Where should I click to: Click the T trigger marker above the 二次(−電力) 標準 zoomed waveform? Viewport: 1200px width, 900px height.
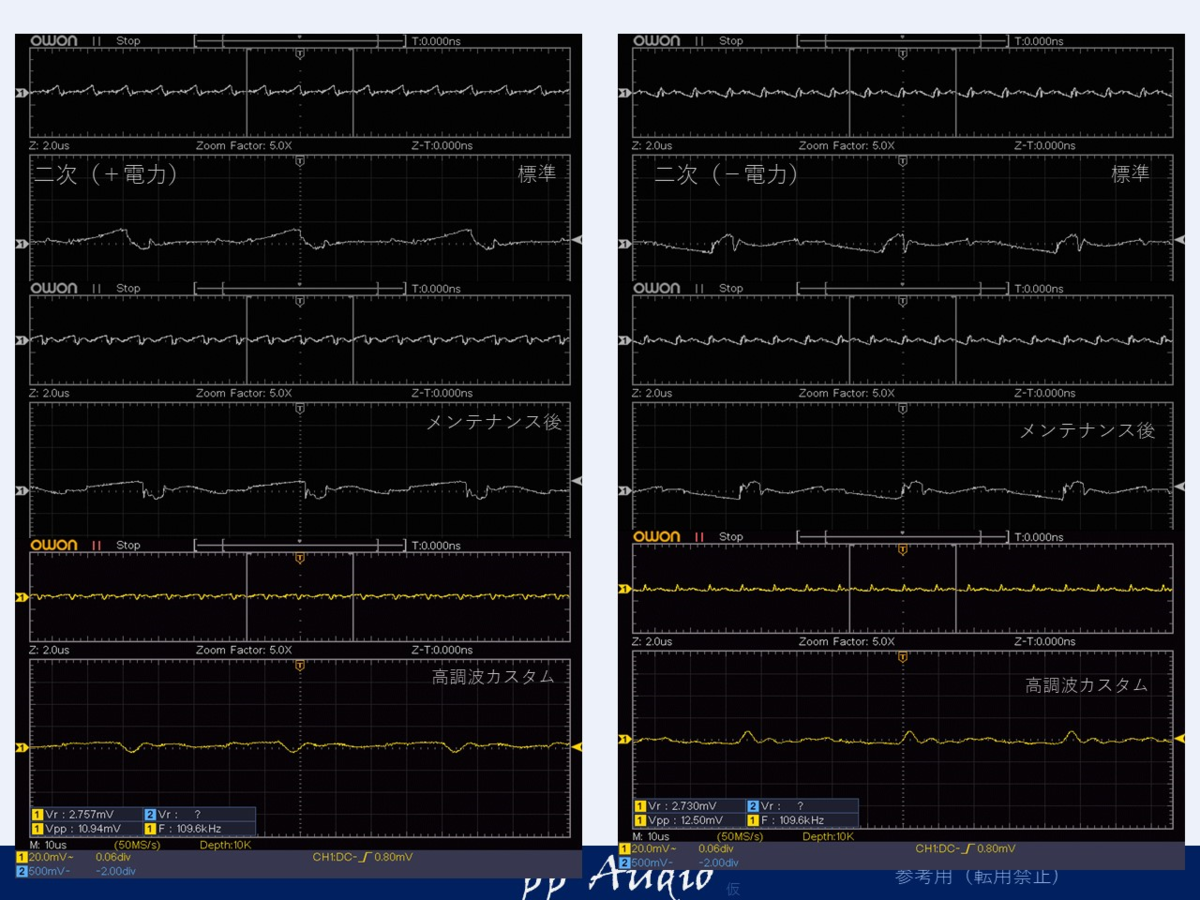(x=903, y=160)
